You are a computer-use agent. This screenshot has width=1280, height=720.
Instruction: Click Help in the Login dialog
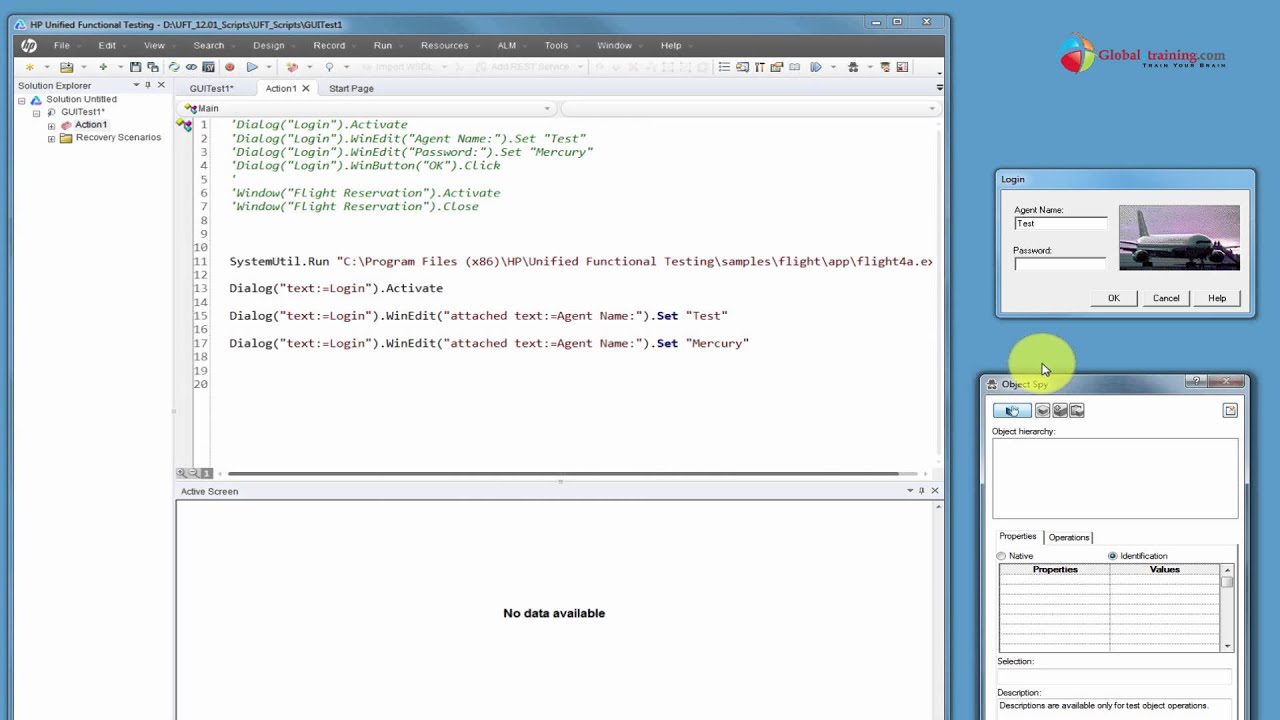click(x=1217, y=298)
